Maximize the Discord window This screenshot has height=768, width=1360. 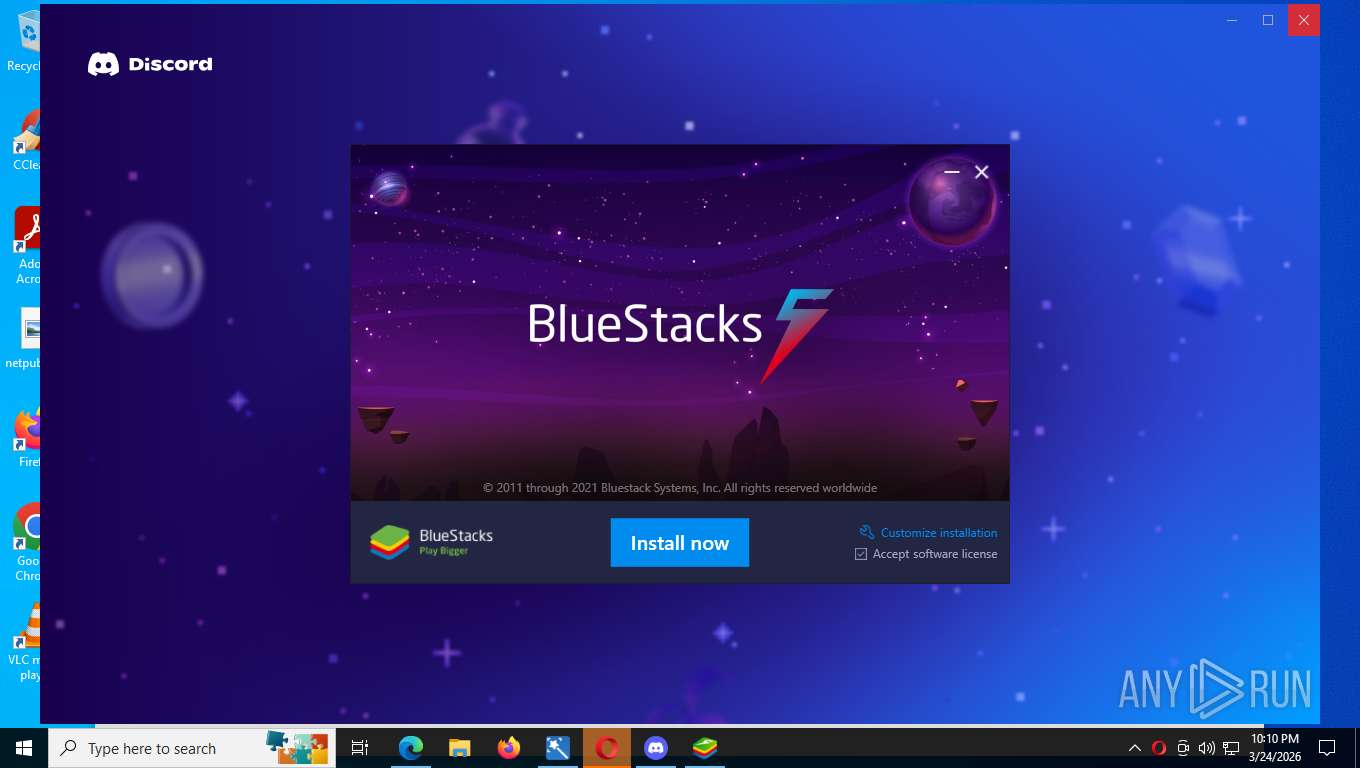pos(1268,20)
